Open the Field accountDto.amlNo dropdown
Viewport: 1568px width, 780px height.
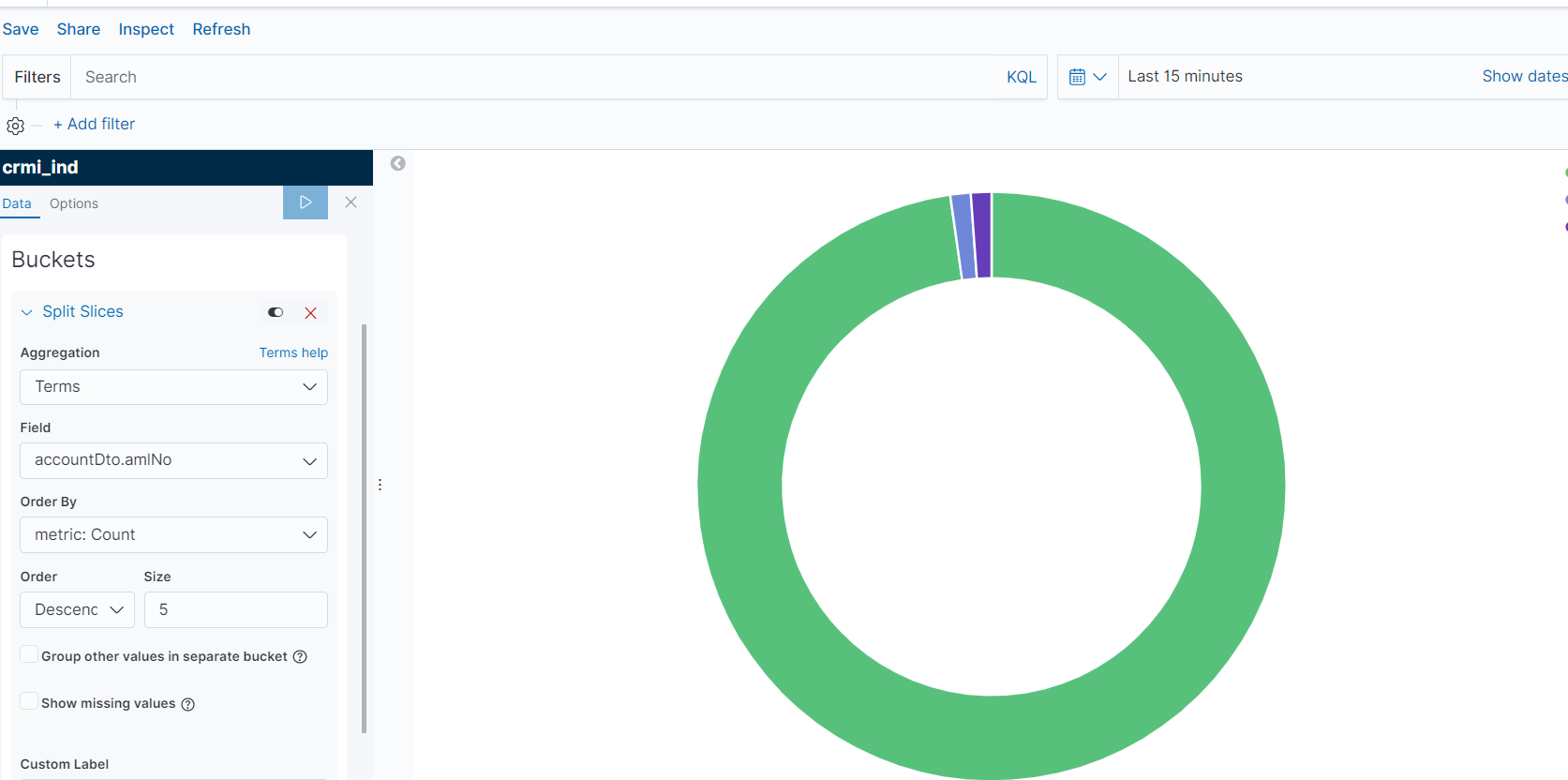coord(173,460)
